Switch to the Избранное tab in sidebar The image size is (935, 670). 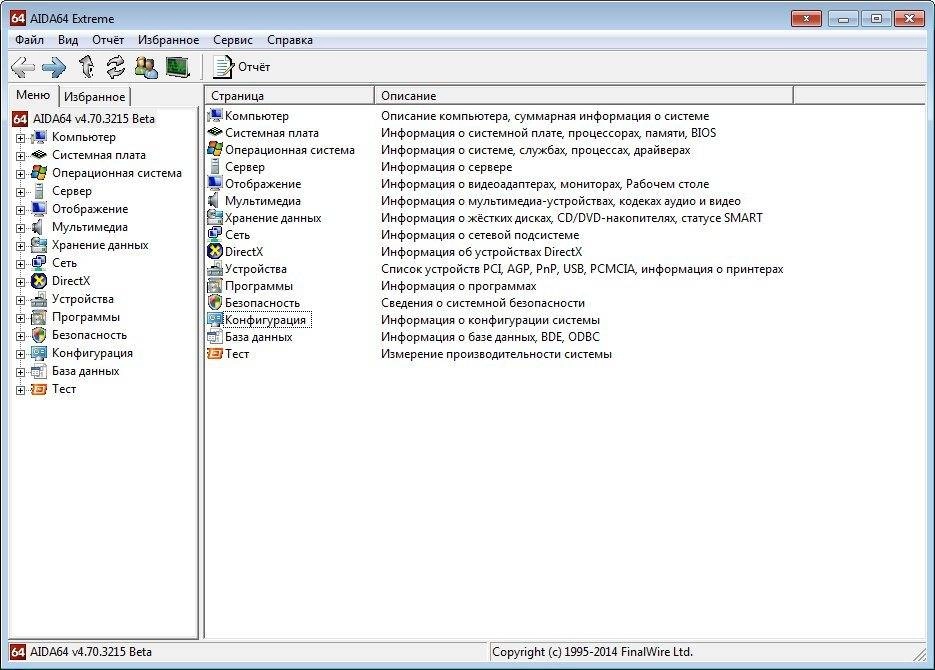[x=94, y=97]
